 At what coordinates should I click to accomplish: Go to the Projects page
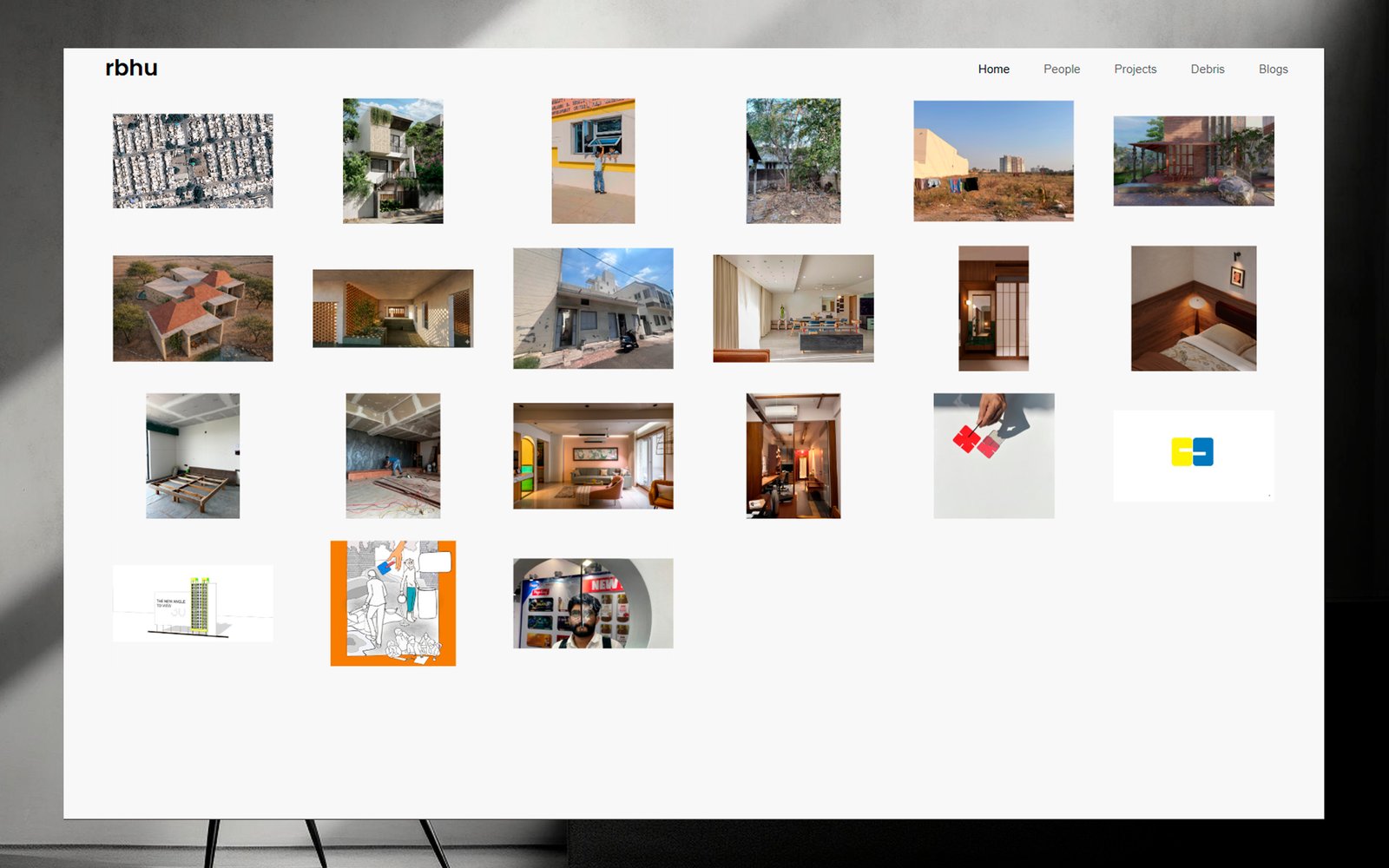[x=1136, y=69]
